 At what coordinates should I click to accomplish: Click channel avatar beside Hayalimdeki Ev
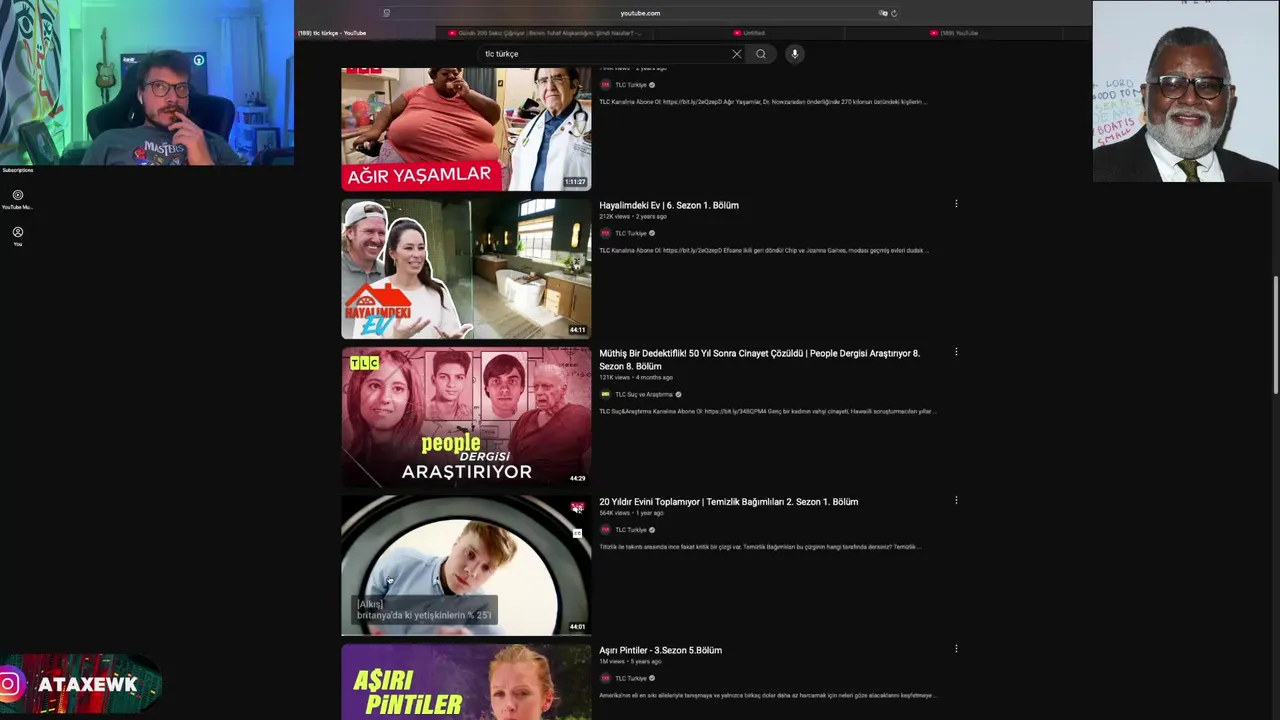(605, 233)
